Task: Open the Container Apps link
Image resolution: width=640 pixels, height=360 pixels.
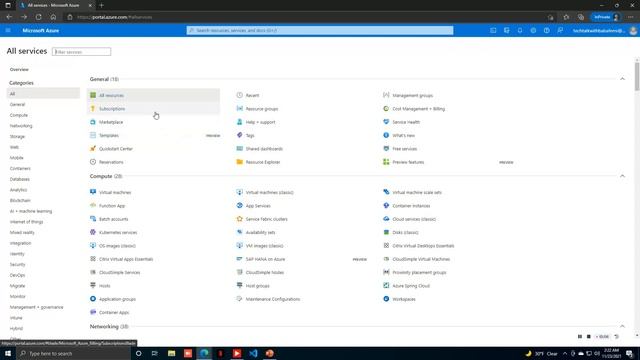Action: pos(114,313)
